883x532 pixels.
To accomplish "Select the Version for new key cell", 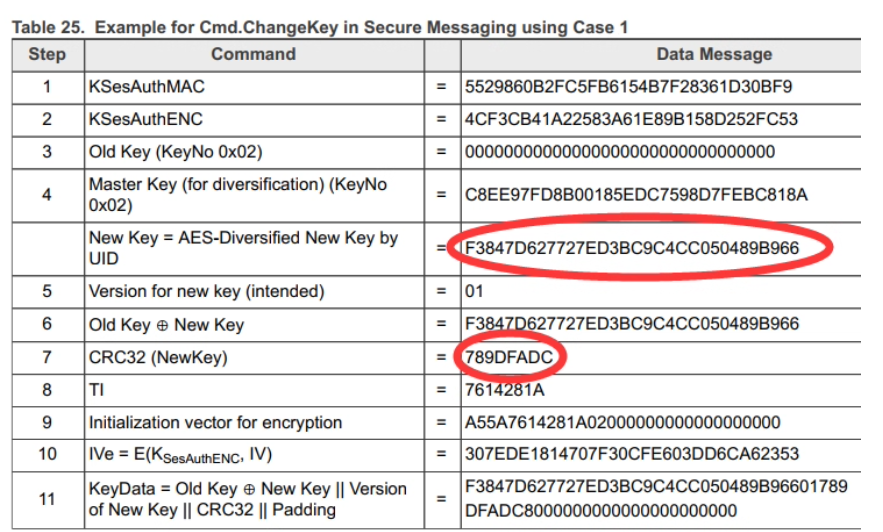I will [206, 292].
